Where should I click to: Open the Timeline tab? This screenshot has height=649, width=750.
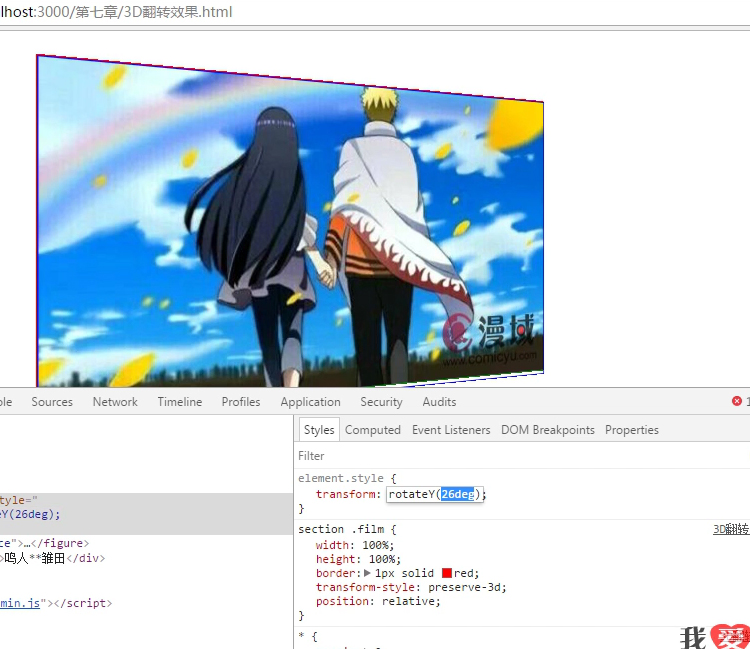coord(180,402)
